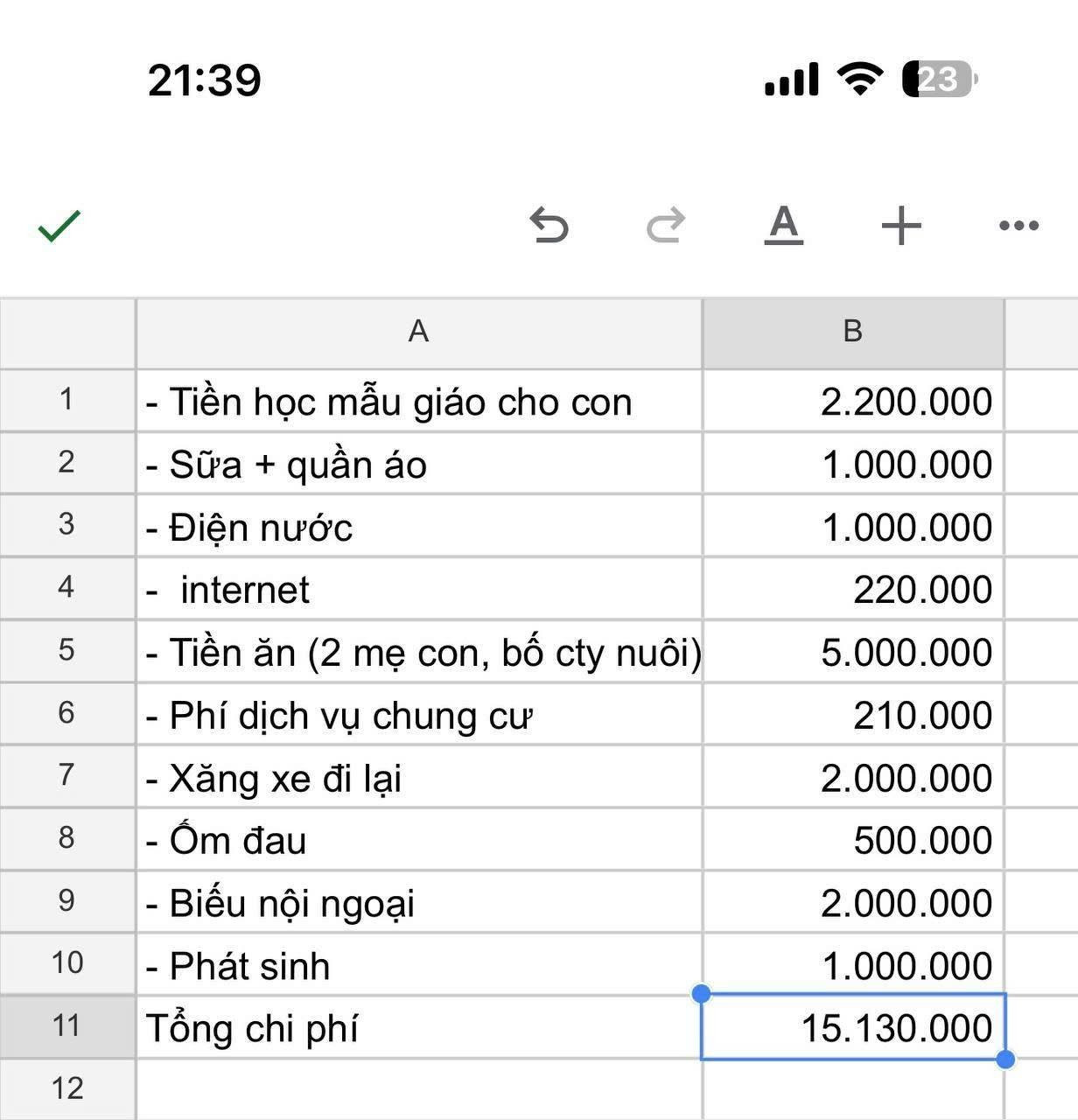Select the 'Xăng xe đi lại' cell
This screenshot has height=1120, width=1078.
click(418, 778)
